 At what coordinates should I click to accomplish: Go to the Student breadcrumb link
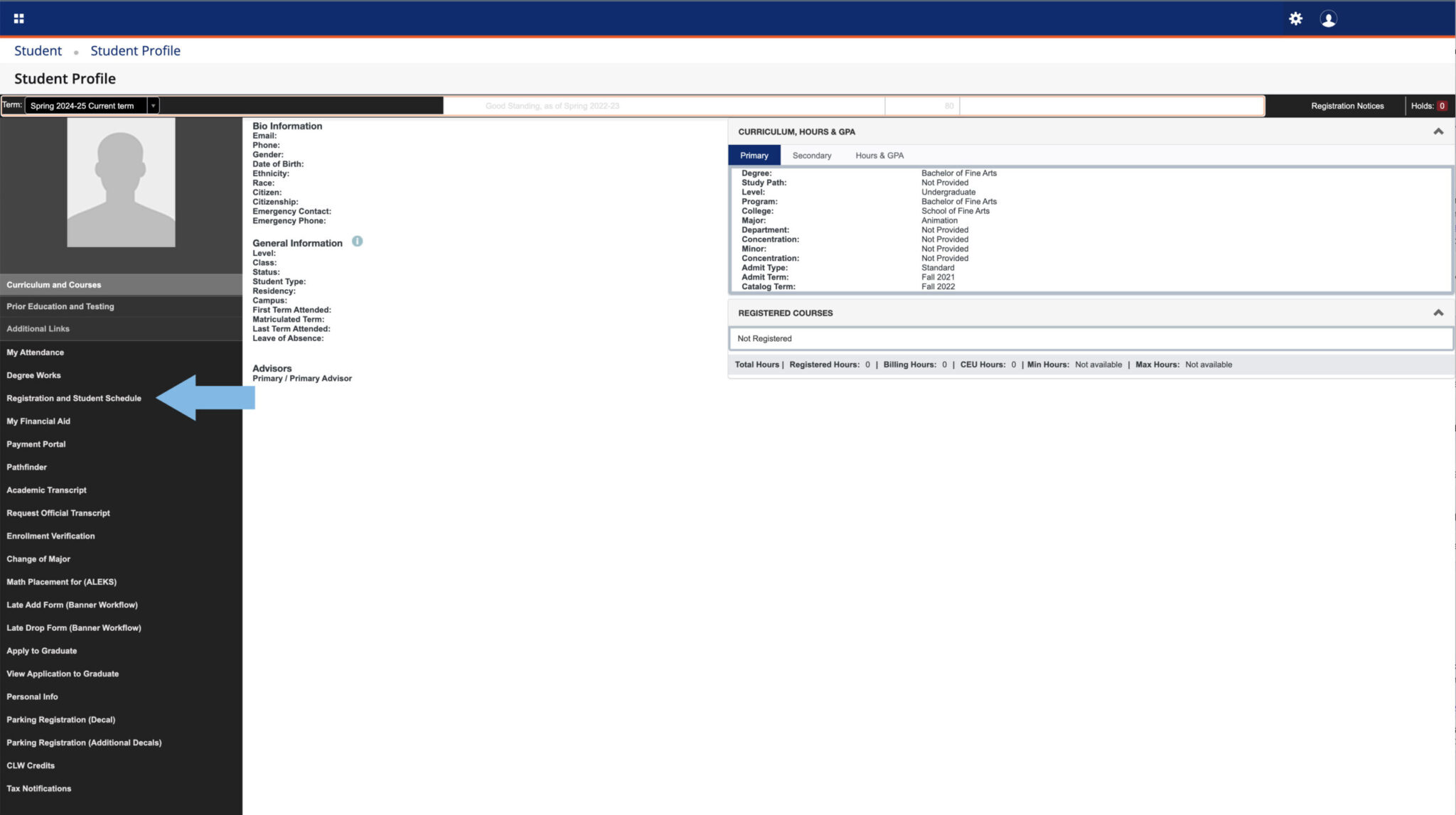click(x=38, y=51)
